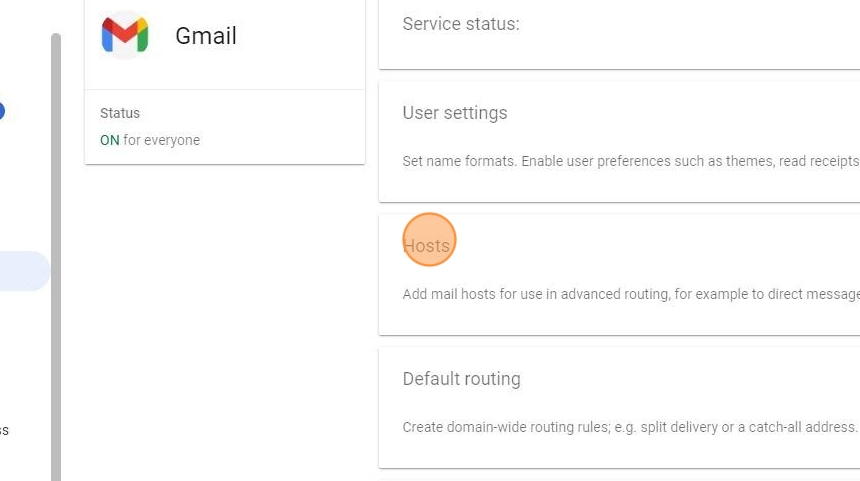Open the User settings section

pos(455,113)
